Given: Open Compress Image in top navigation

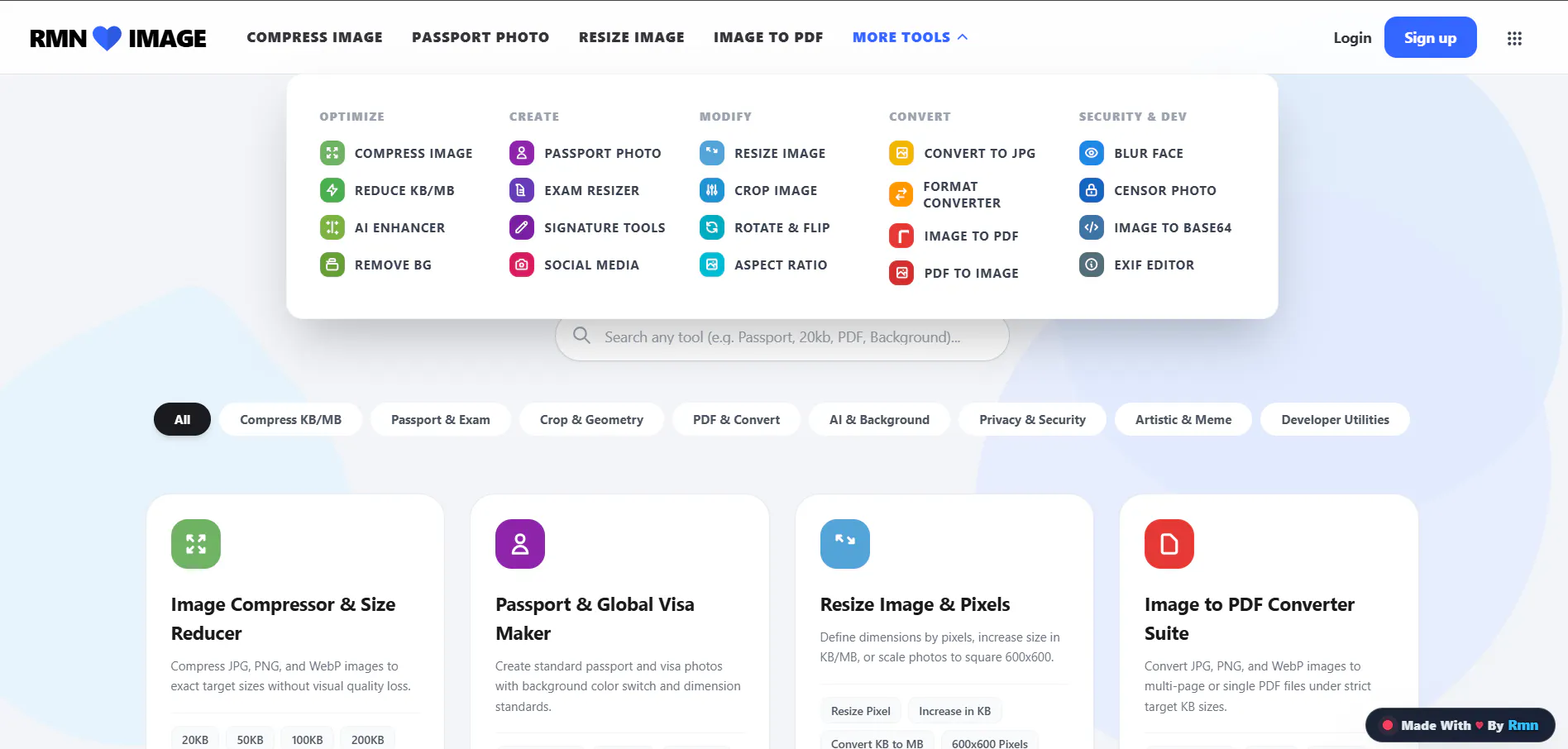Looking at the screenshot, I should [x=314, y=37].
